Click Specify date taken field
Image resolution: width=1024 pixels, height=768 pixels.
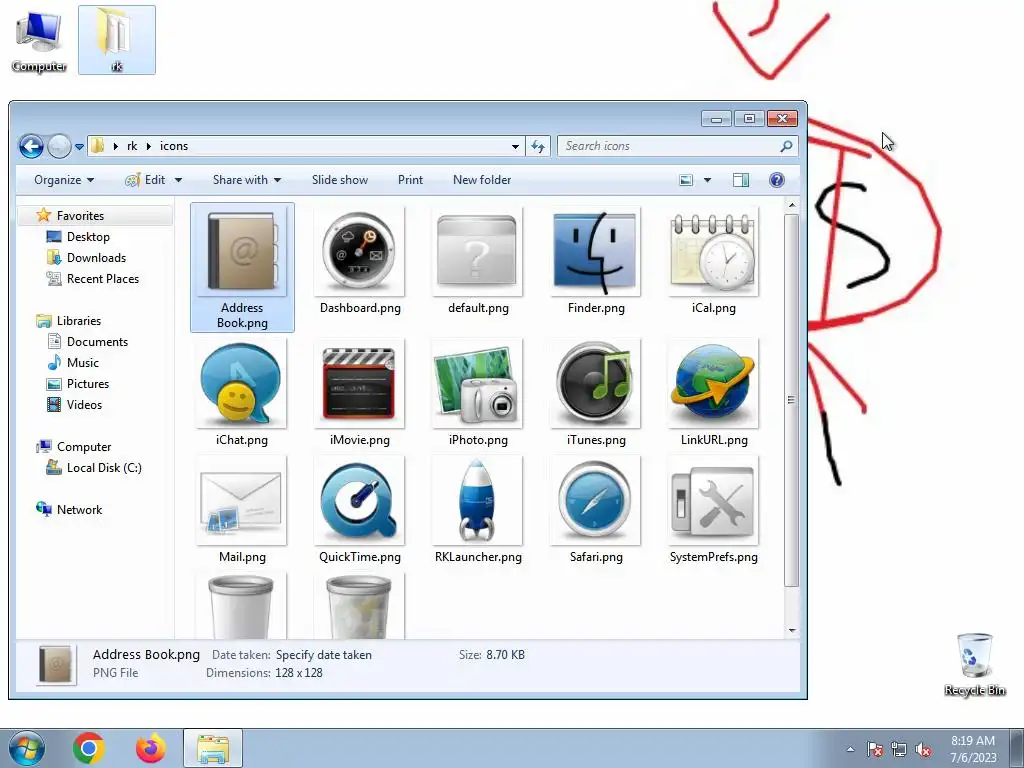coord(323,655)
